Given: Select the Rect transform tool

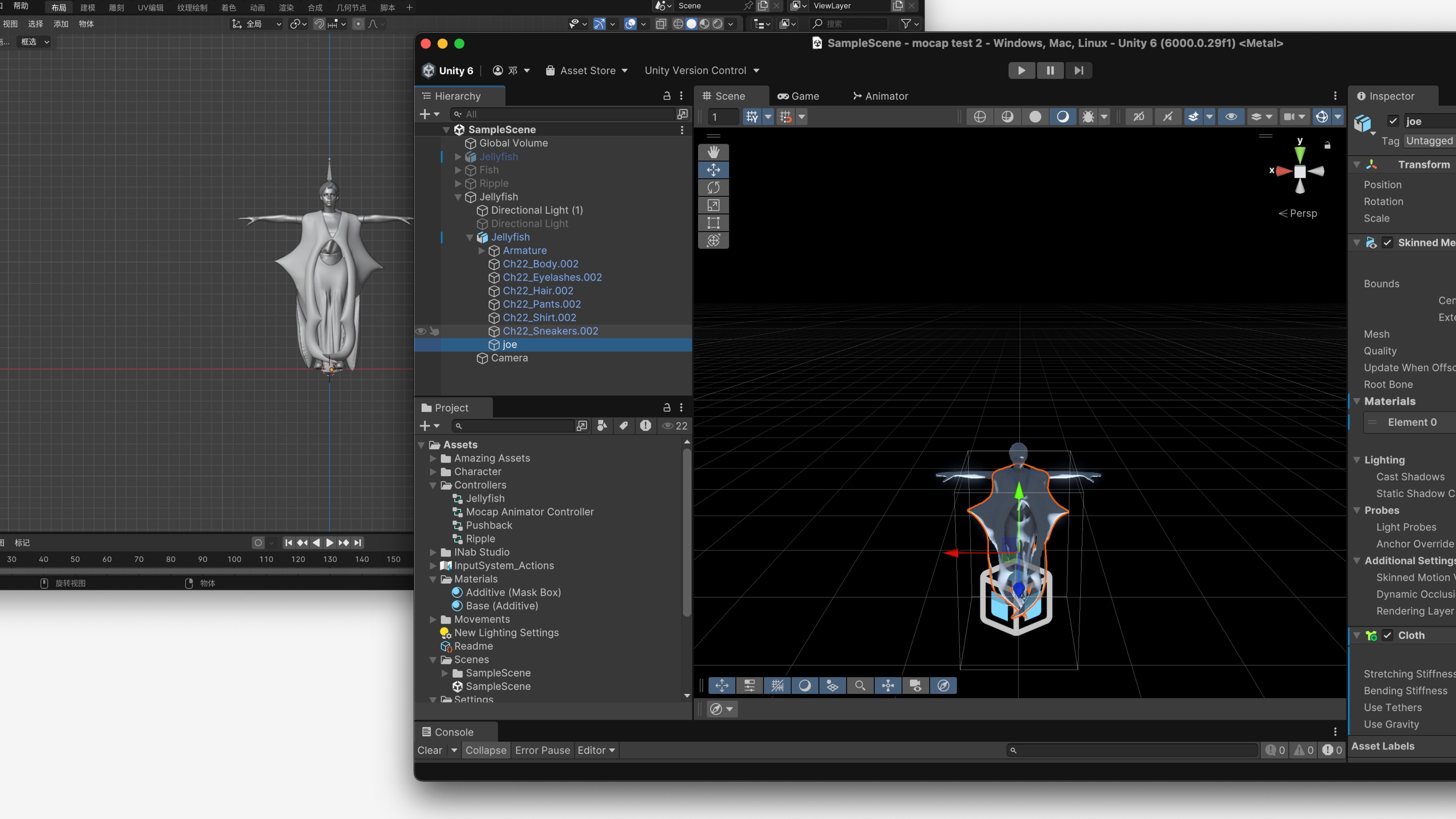Looking at the screenshot, I should coord(713,223).
